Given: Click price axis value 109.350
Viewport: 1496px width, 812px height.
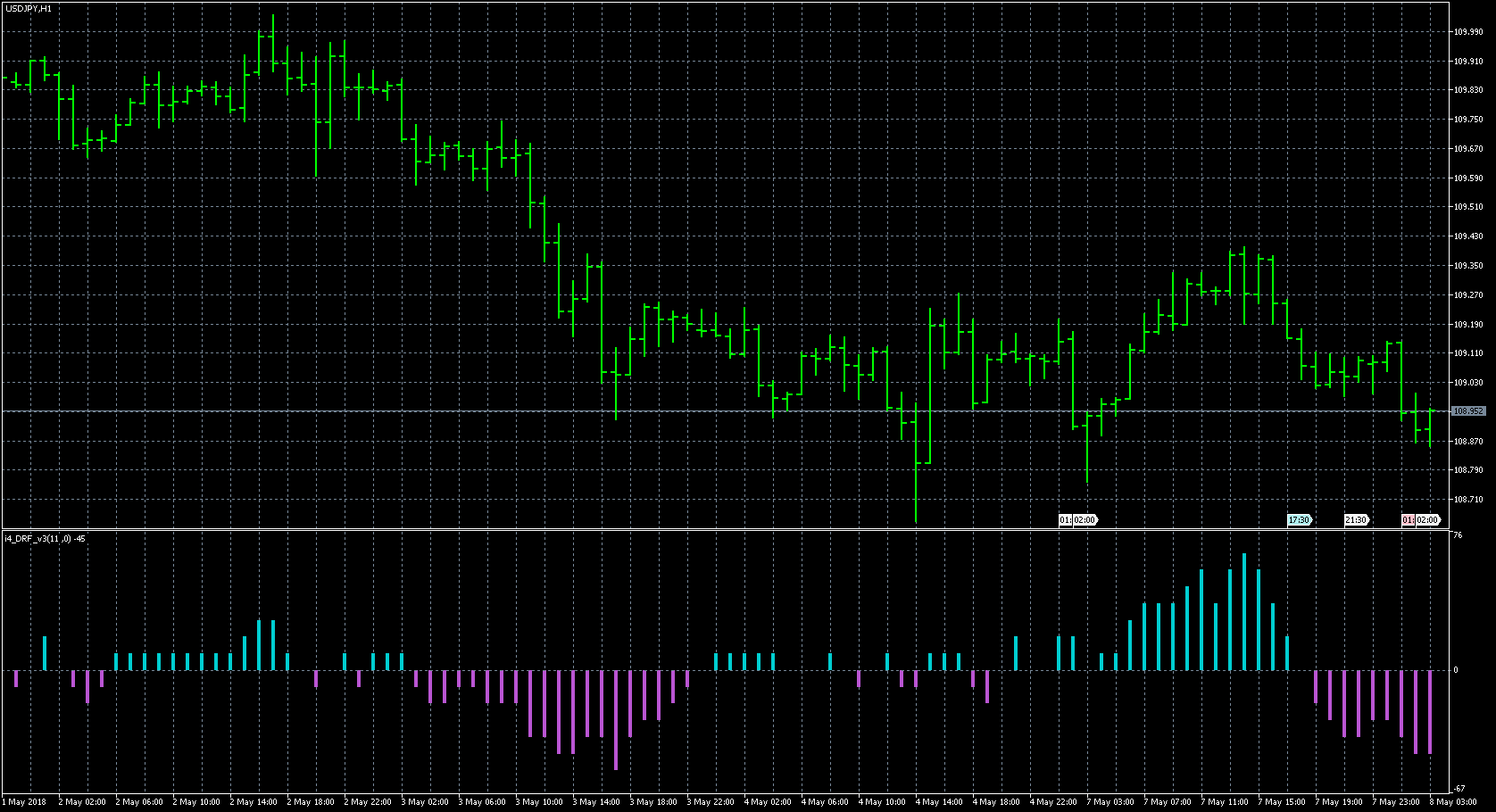Looking at the screenshot, I should [1468, 265].
